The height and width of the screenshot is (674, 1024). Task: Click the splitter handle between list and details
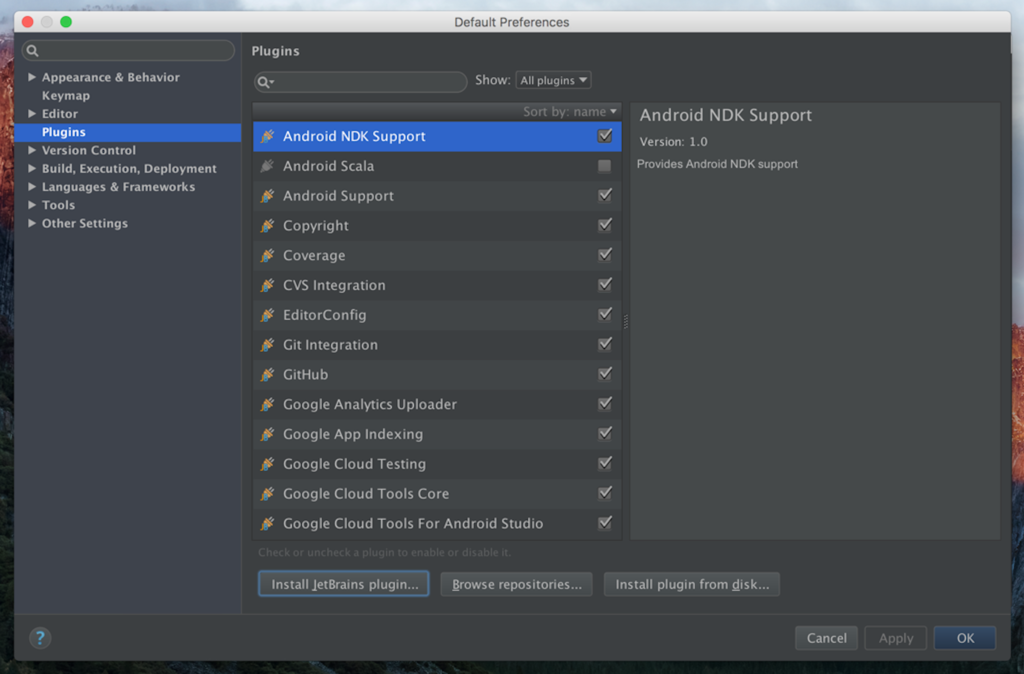626,321
